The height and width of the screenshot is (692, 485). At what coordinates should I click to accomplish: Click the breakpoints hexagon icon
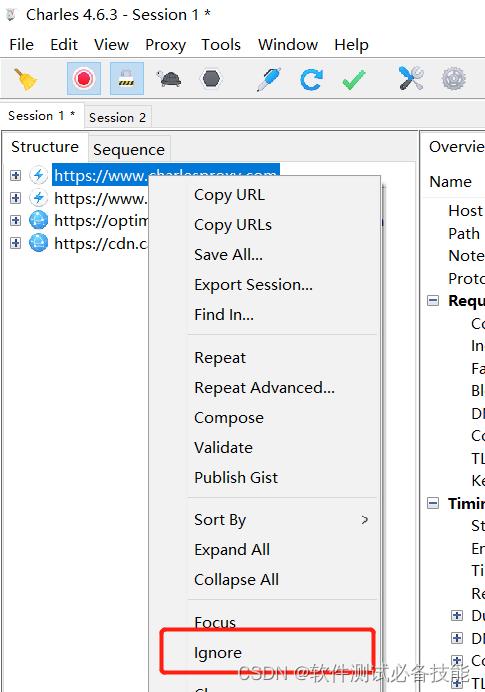point(211,79)
